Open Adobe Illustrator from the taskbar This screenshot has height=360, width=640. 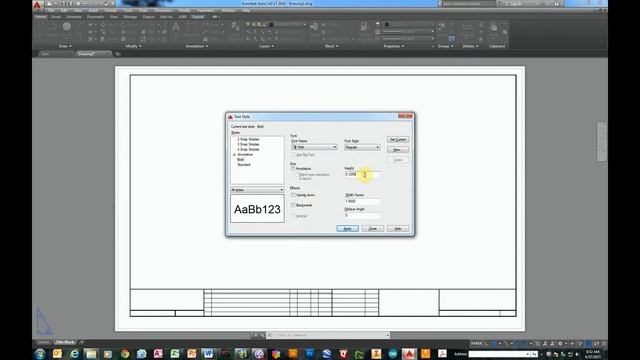[x=293, y=354]
